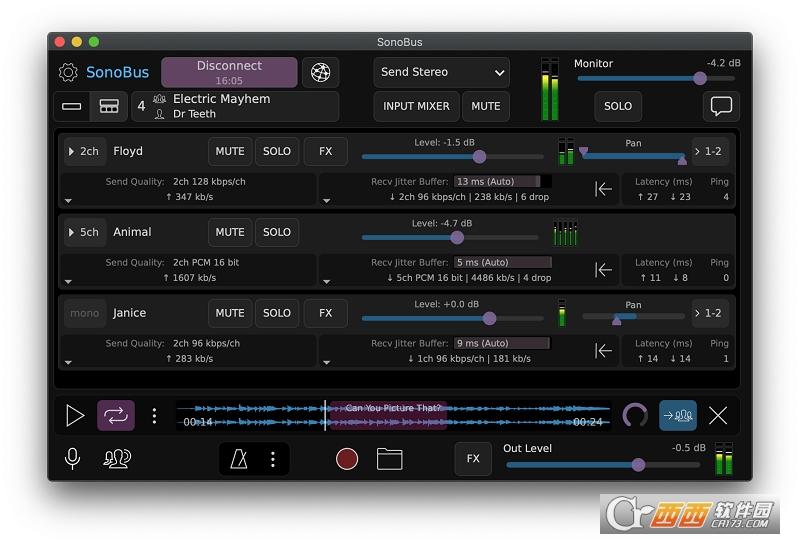The height and width of the screenshot is (544, 800).
Task: Start recording with red record button
Action: click(347, 459)
